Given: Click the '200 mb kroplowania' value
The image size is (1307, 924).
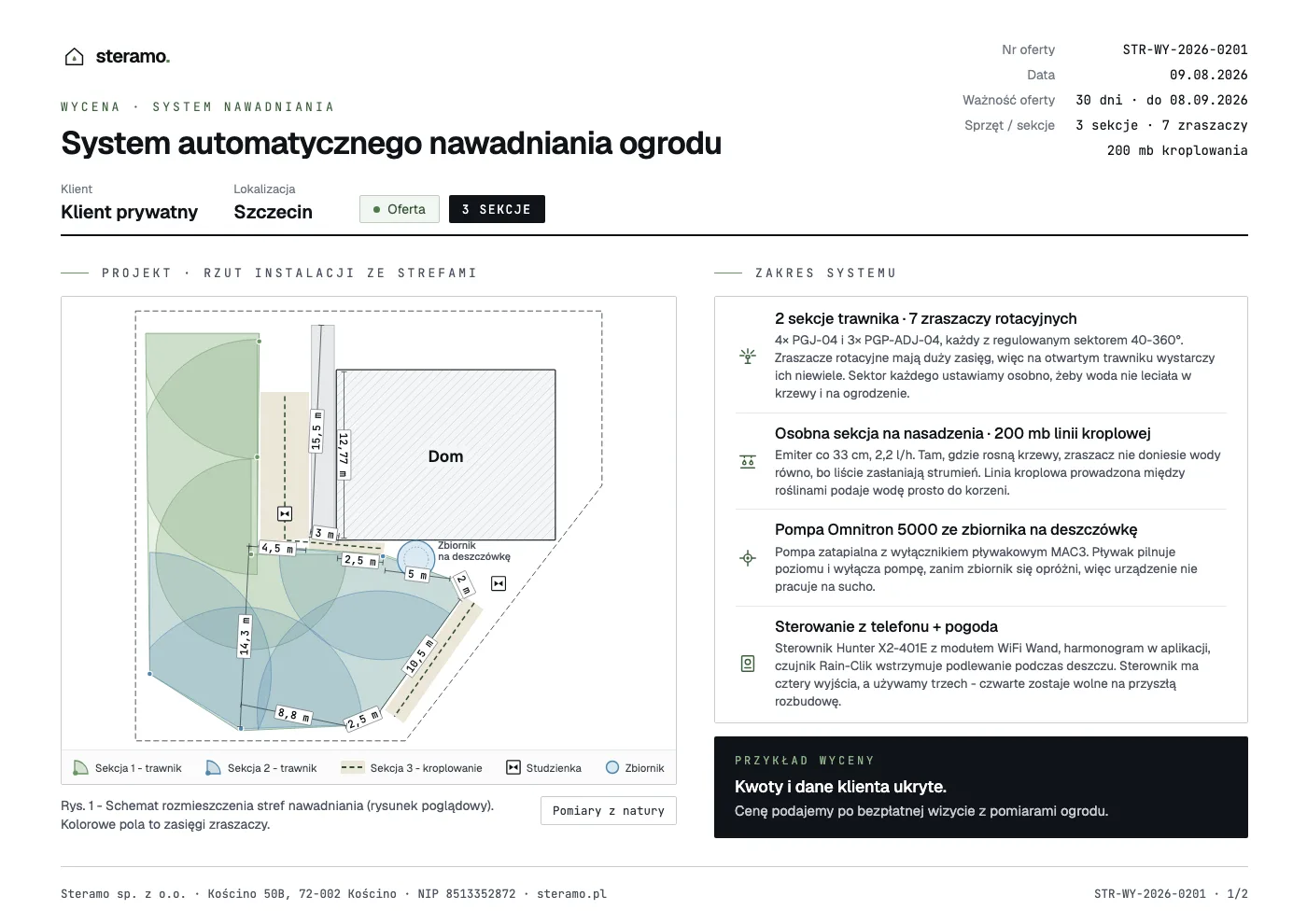Looking at the screenshot, I should [x=1177, y=150].
